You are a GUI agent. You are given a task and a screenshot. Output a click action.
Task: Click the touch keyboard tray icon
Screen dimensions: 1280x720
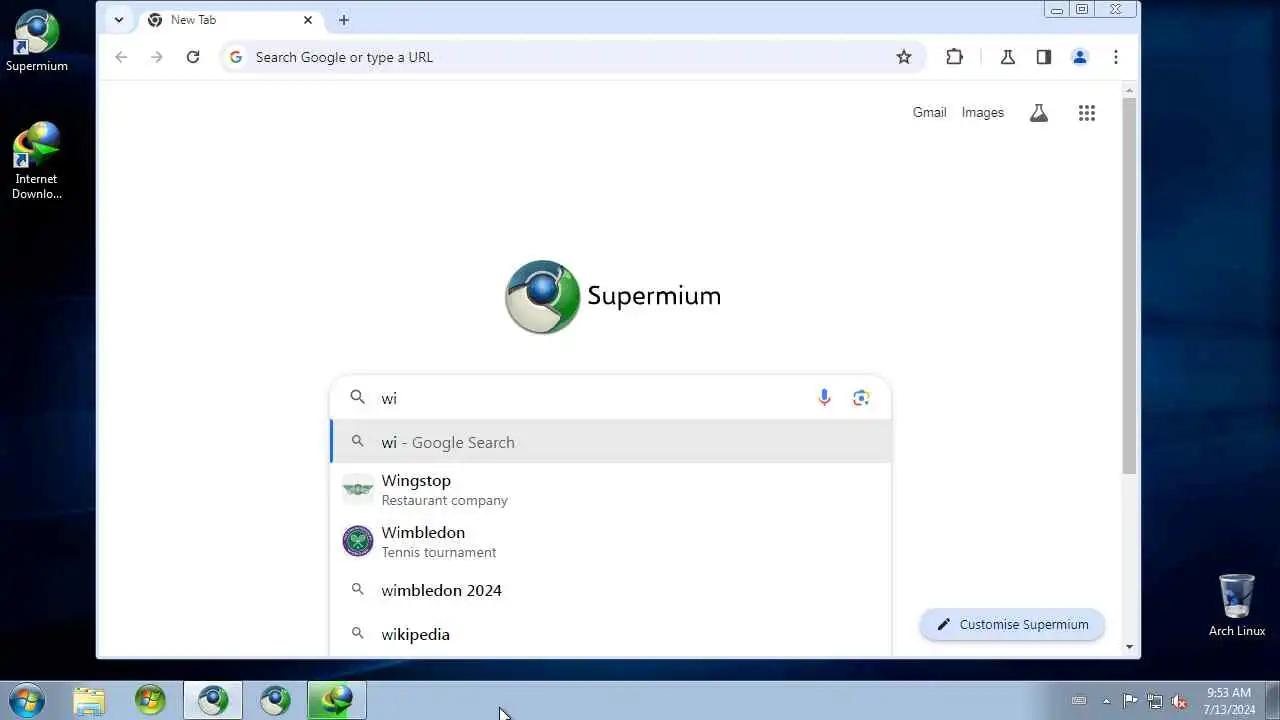pos(1079,701)
